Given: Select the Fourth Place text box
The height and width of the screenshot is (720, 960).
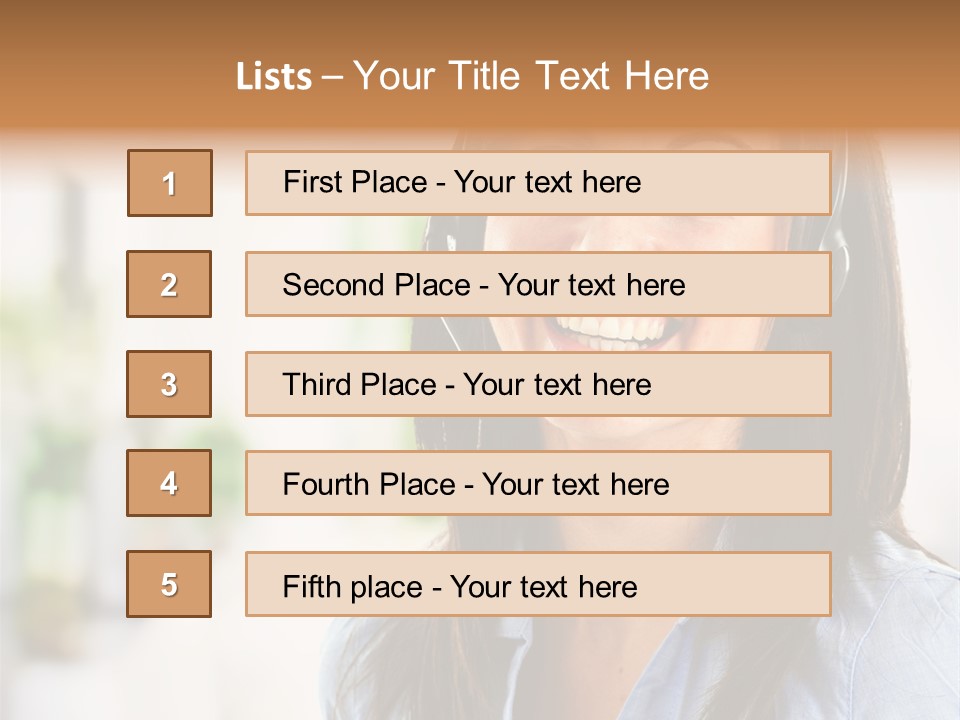Looking at the screenshot, I should (538, 483).
